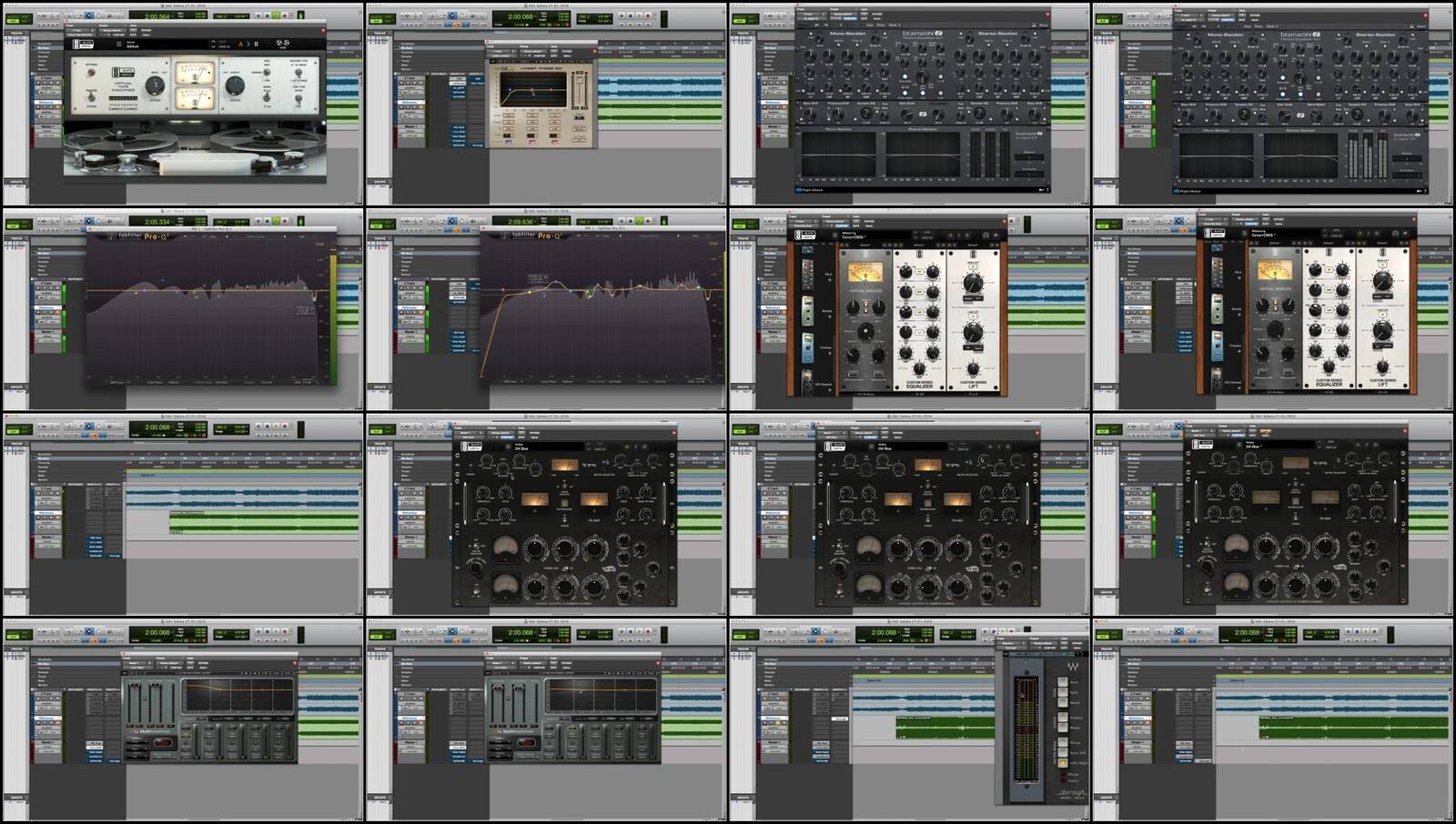Select the Virtual Buss Compressors thumbnail with unlit meters
The width and height of the screenshot is (1456, 824).
pyautogui.click(x=1273, y=515)
